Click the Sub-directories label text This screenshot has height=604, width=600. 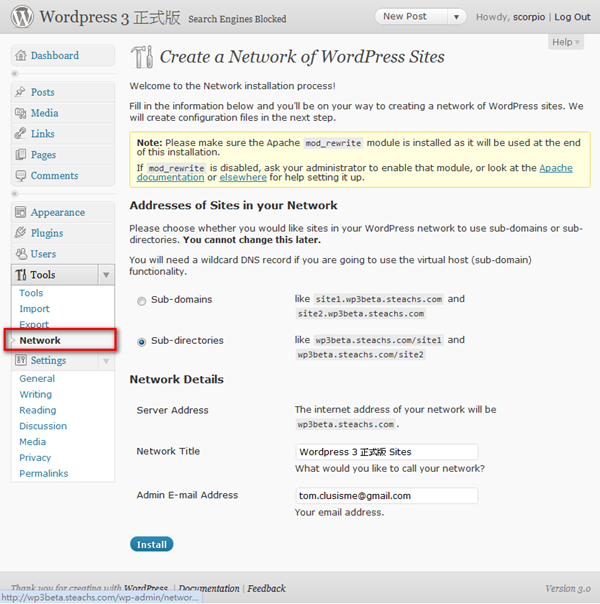tap(187, 341)
